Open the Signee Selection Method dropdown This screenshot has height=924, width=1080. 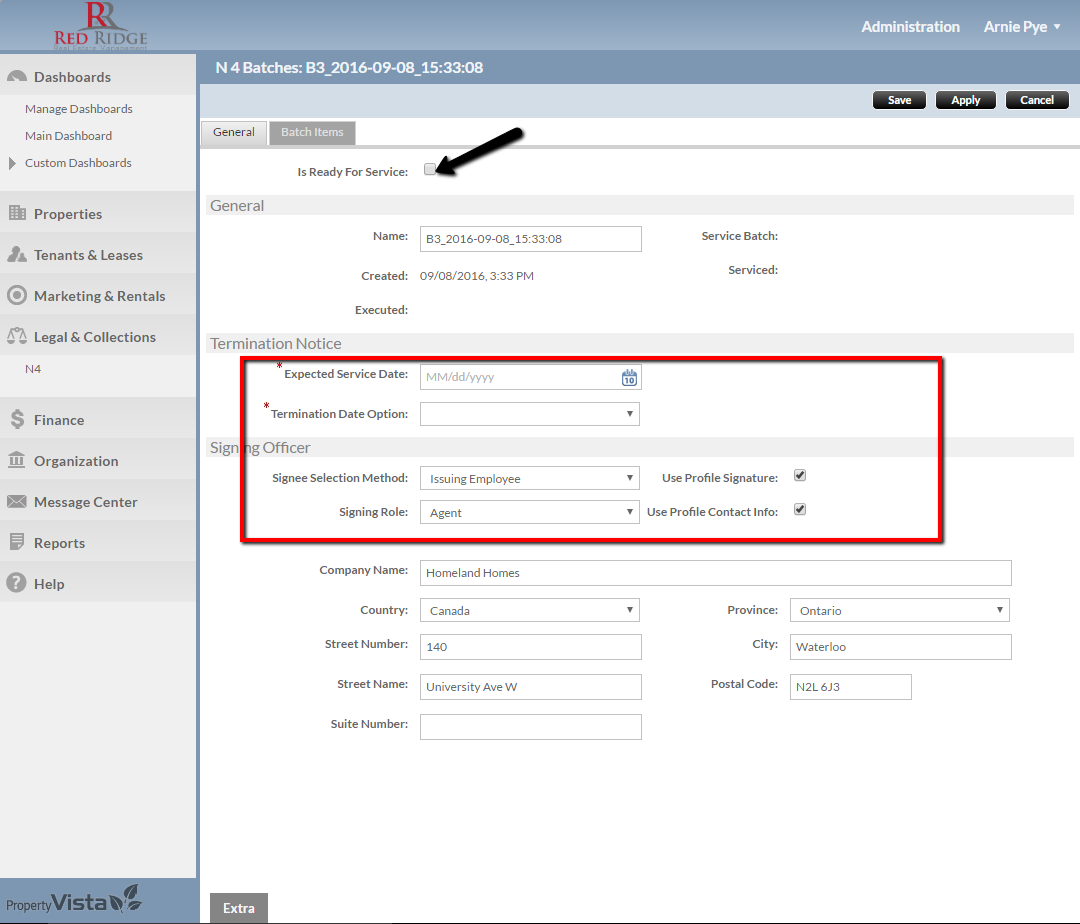point(529,479)
